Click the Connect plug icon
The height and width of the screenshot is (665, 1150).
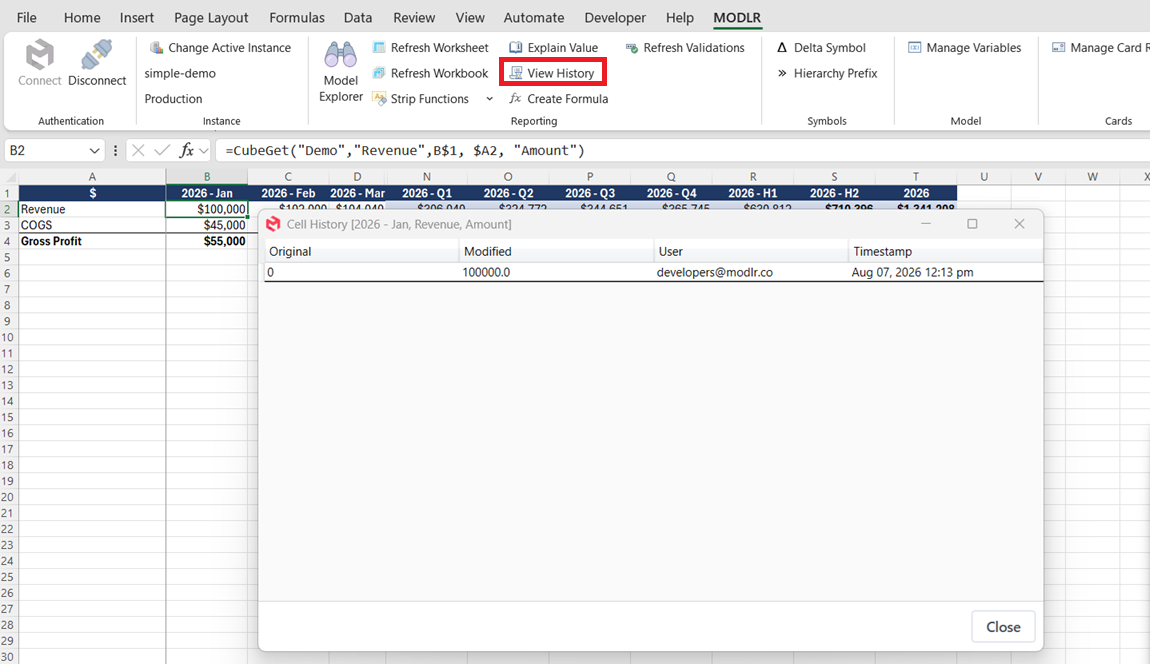pyautogui.click(x=40, y=54)
